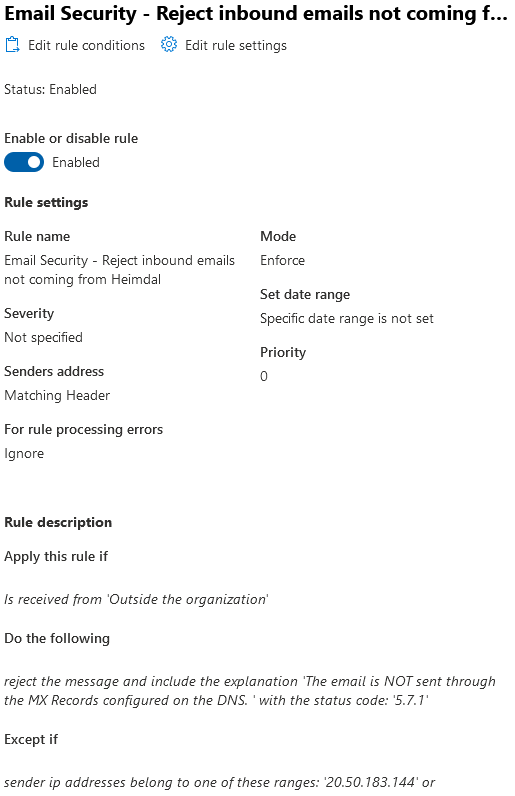Click the Enabled label beside the toggle

[x=76, y=162]
